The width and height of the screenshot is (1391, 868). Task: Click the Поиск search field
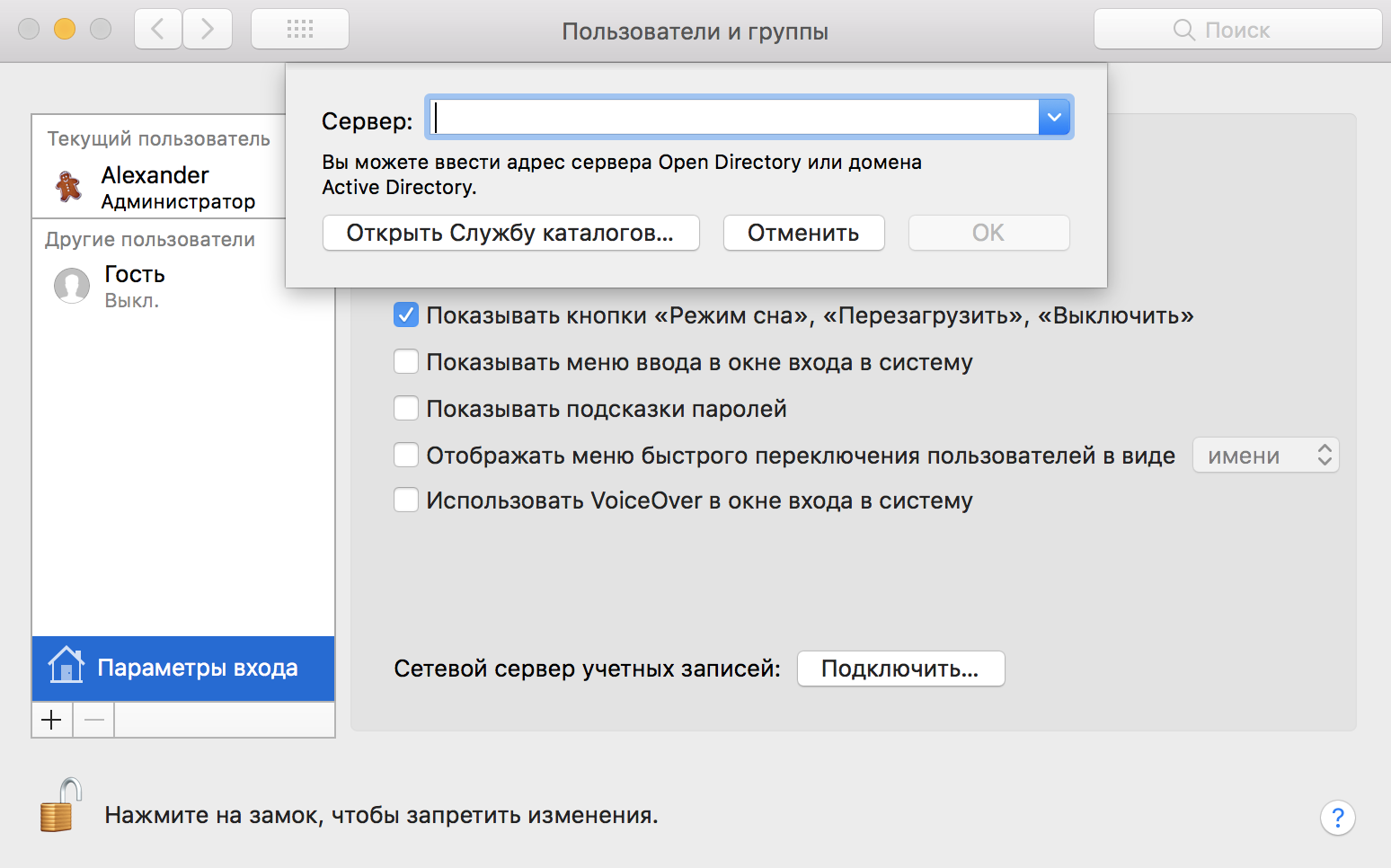point(1237,30)
